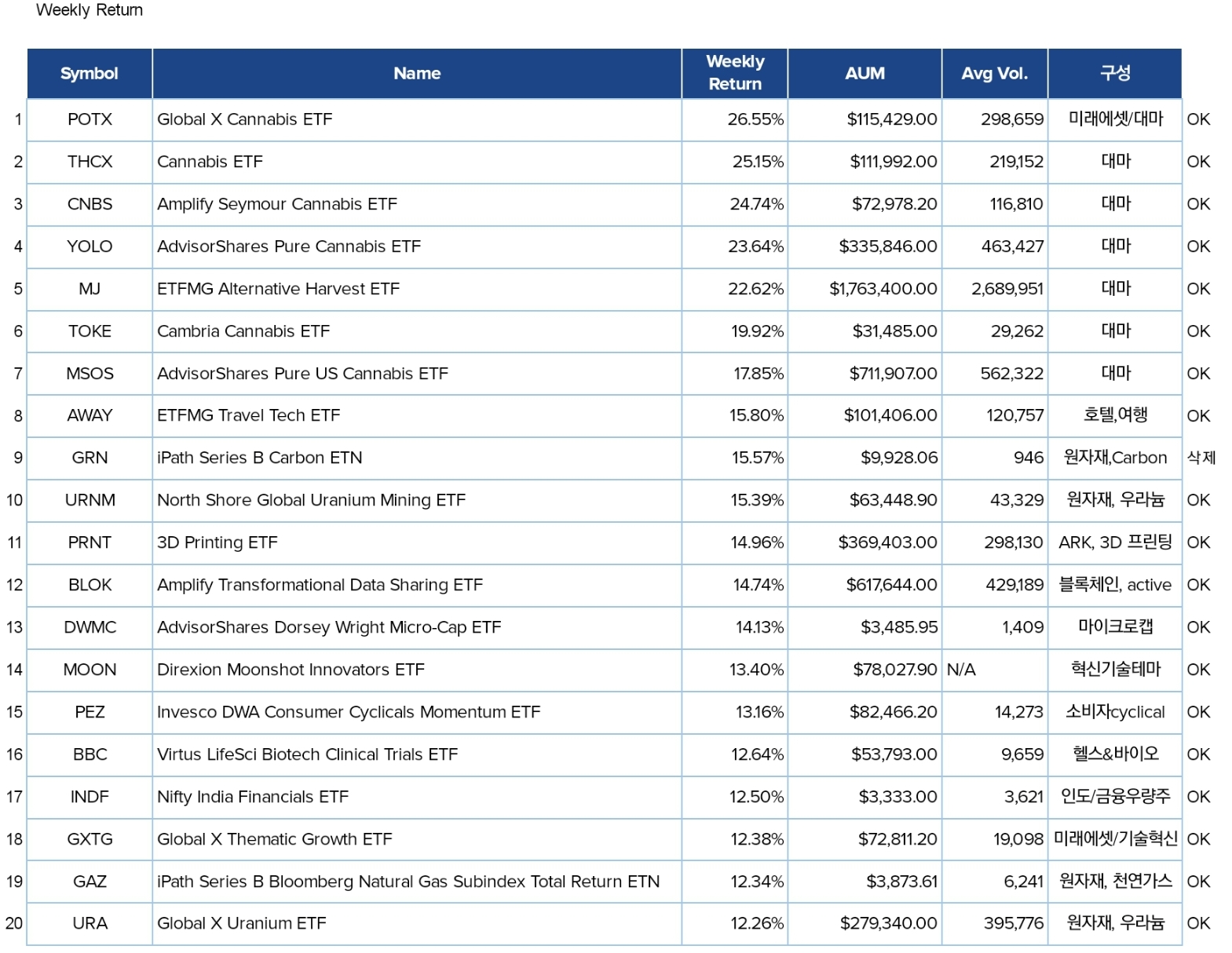Click Global X Uranium ETF name

tap(242, 923)
